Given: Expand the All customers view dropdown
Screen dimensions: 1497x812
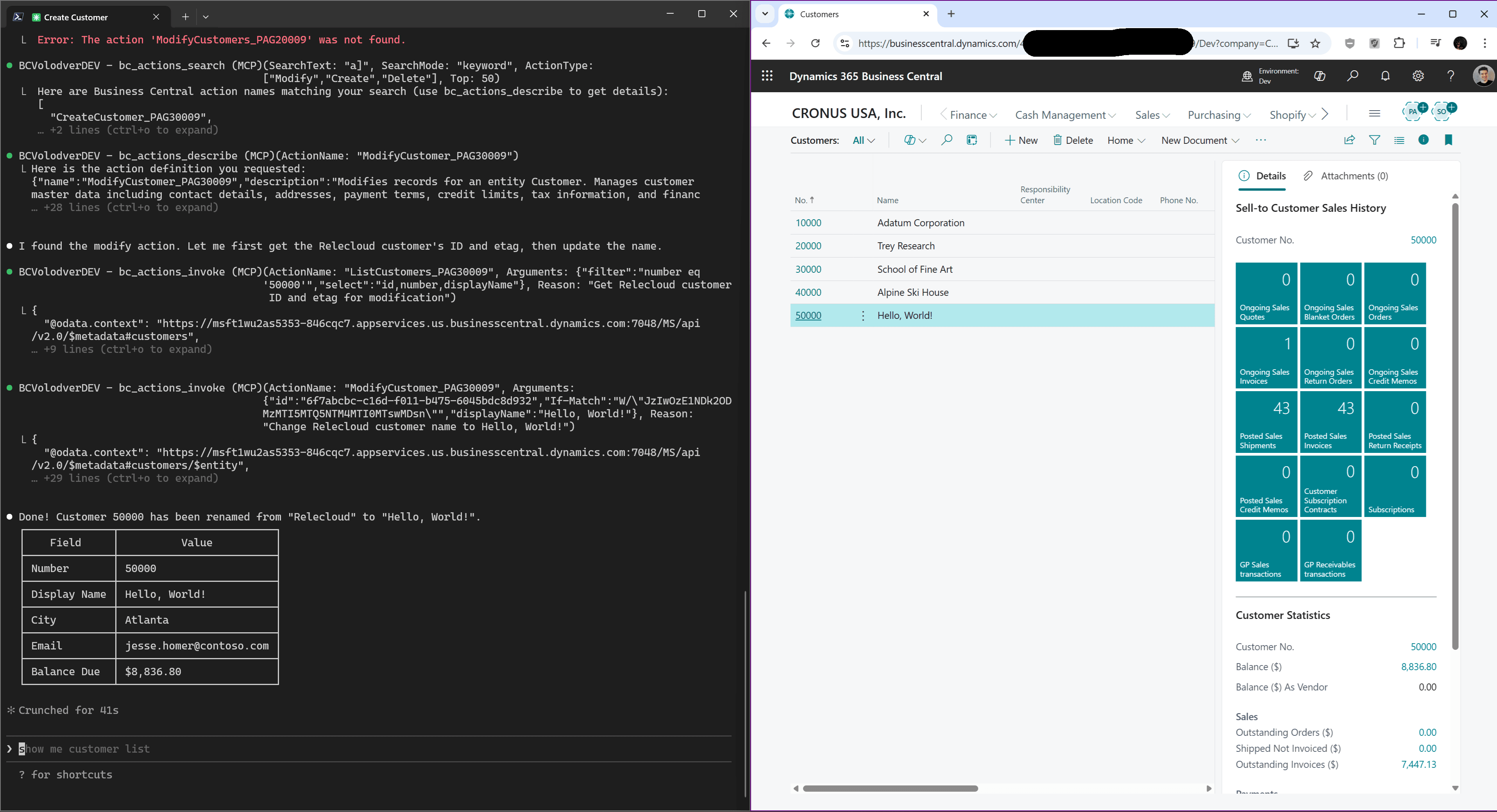Looking at the screenshot, I should 864,141.
